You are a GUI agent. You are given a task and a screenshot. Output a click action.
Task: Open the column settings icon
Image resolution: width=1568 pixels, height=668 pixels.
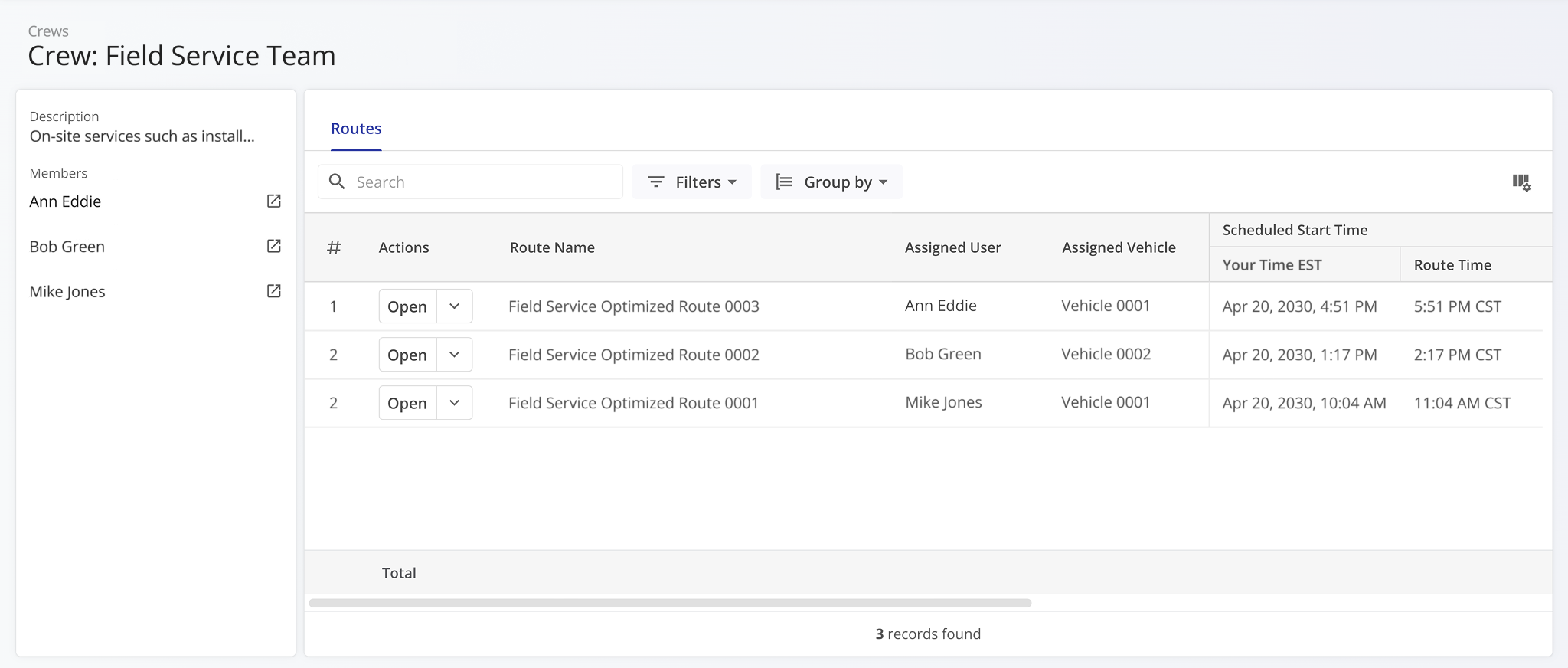(x=1521, y=182)
